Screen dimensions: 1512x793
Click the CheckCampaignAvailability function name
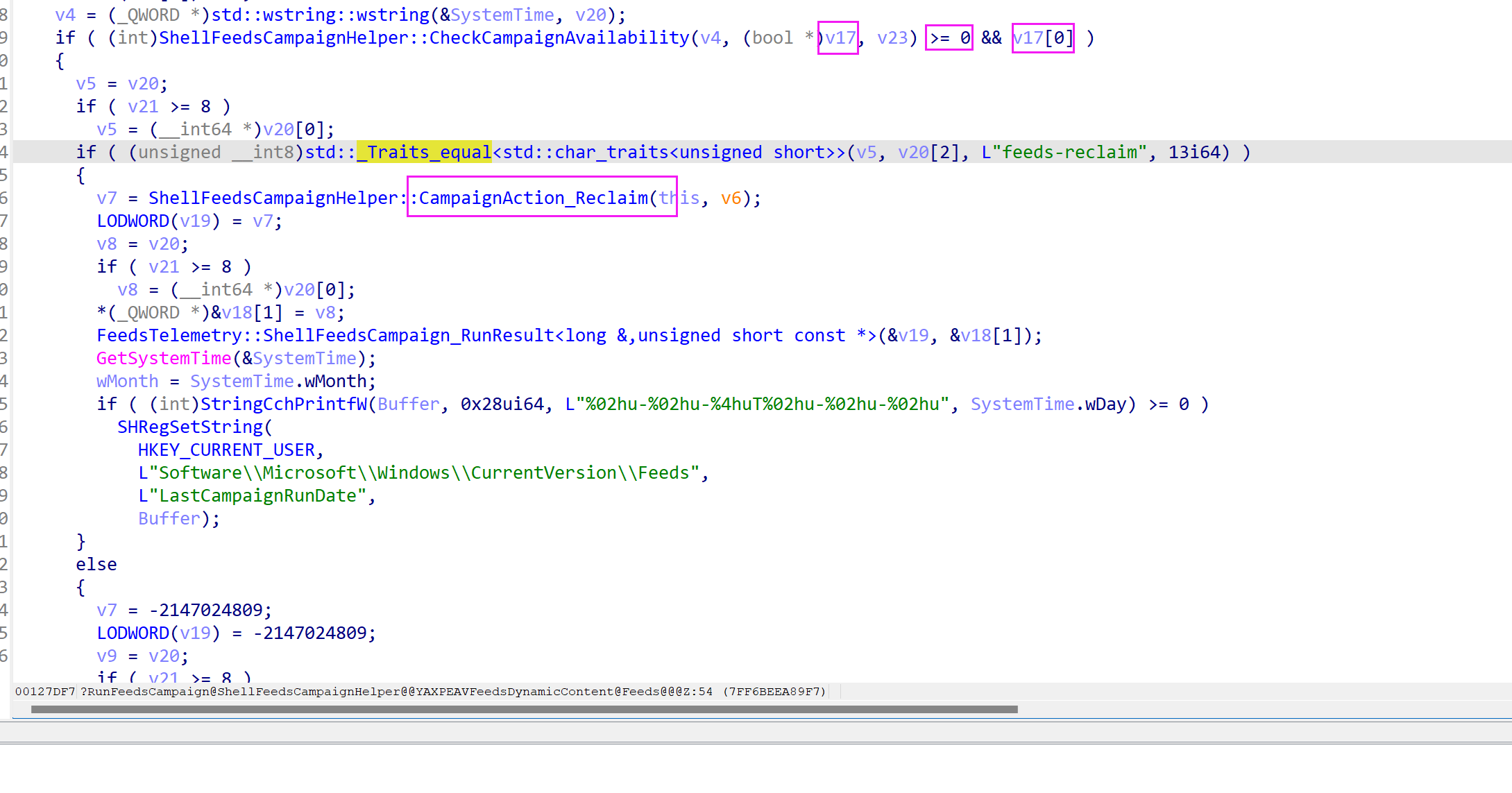point(559,37)
